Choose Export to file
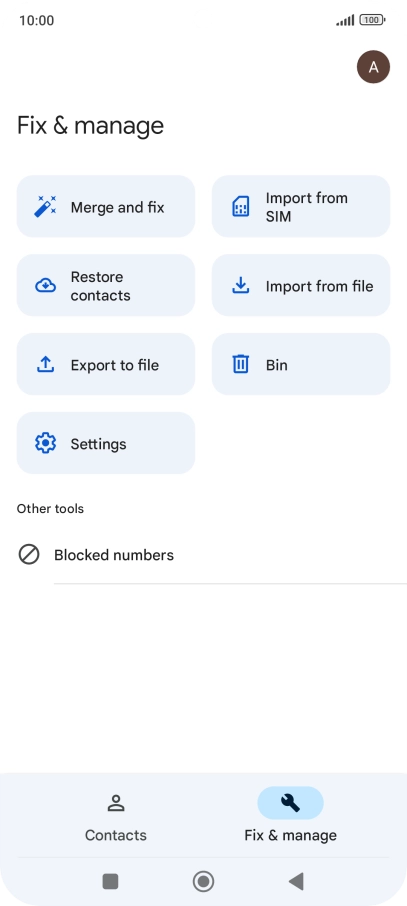 (x=106, y=364)
